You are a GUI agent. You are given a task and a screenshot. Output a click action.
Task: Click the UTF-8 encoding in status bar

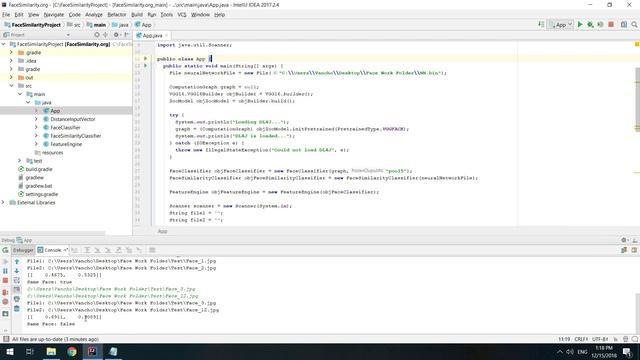[x=600, y=339]
